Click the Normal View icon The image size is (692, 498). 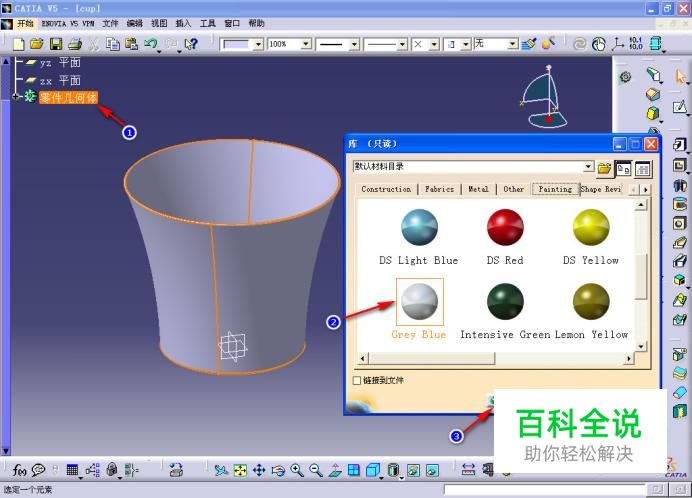[x=335, y=471]
